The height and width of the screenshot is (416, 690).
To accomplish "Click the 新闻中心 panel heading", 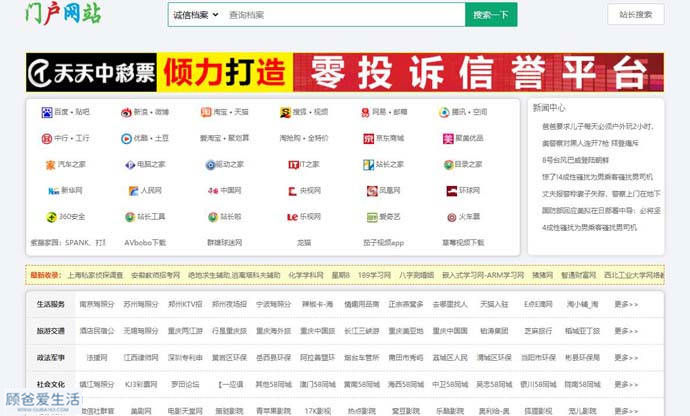I will click(549, 108).
